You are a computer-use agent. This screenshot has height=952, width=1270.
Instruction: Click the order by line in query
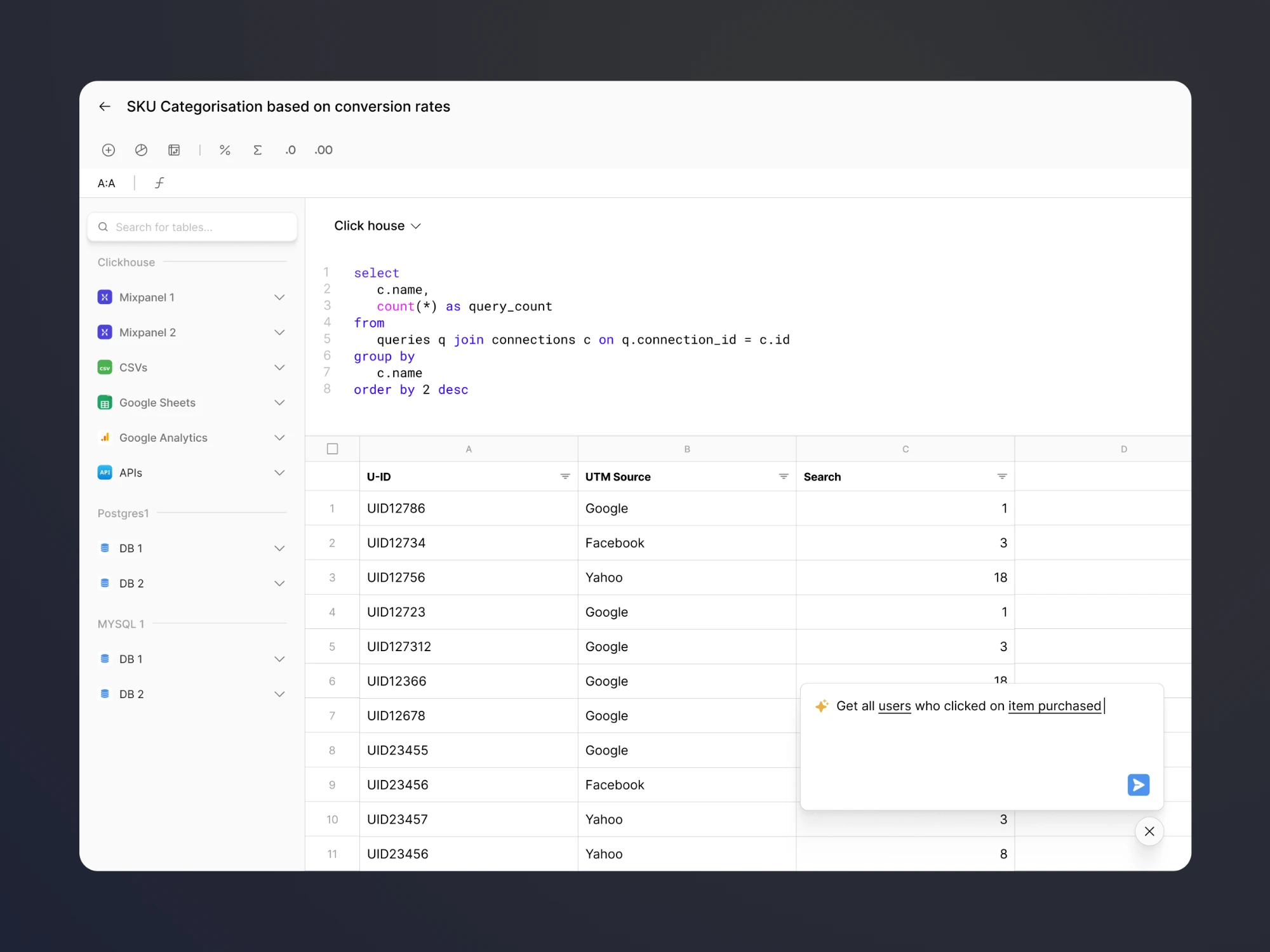click(x=411, y=390)
